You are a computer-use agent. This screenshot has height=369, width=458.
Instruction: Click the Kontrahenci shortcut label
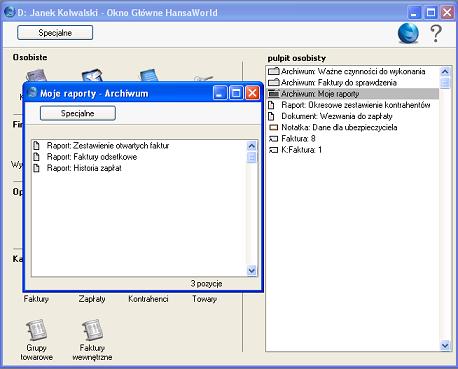(148, 299)
